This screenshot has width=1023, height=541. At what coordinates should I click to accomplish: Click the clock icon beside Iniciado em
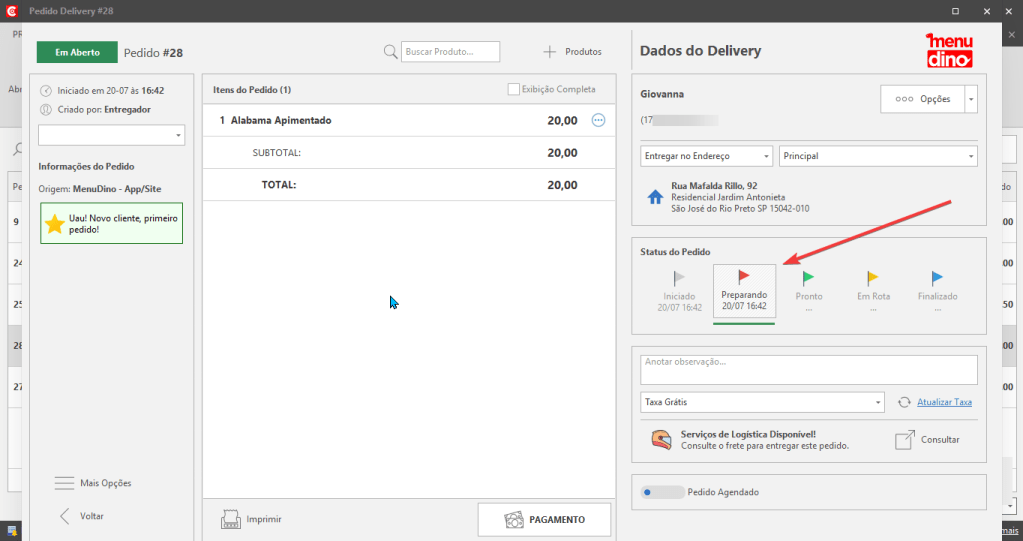coord(46,91)
